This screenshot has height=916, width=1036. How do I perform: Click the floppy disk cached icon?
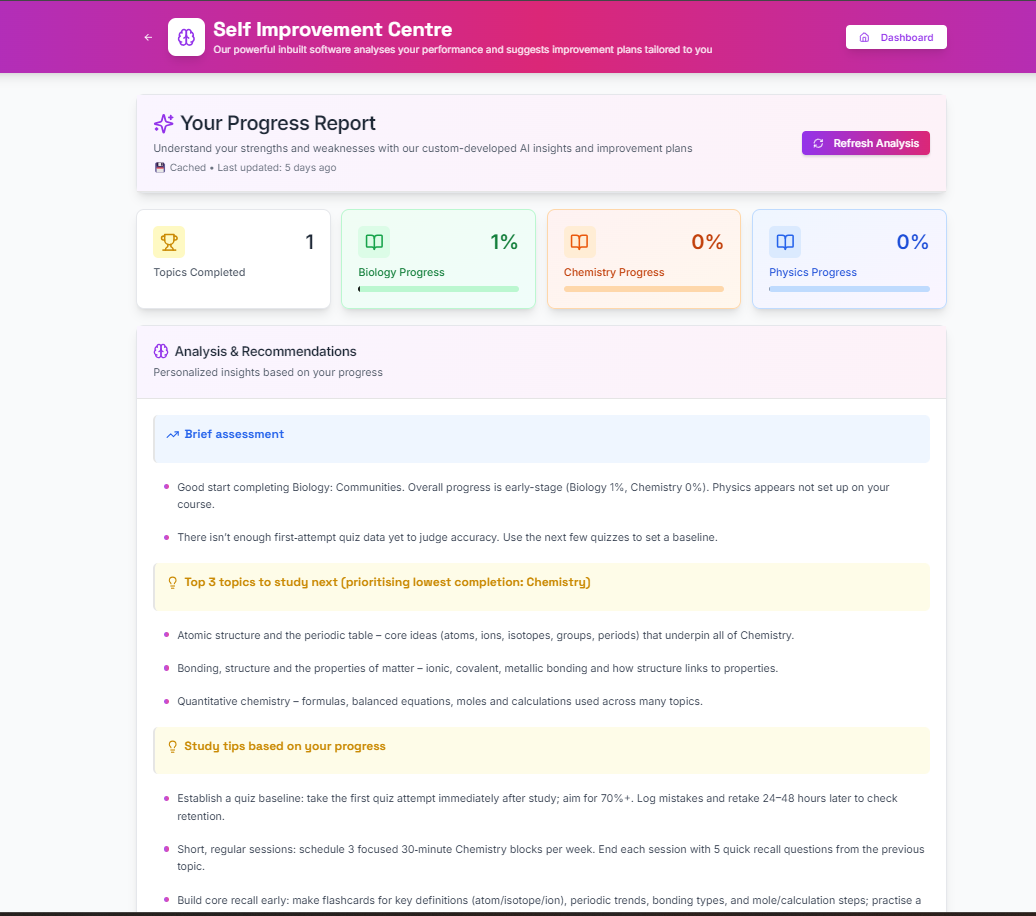tap(159, 168)
